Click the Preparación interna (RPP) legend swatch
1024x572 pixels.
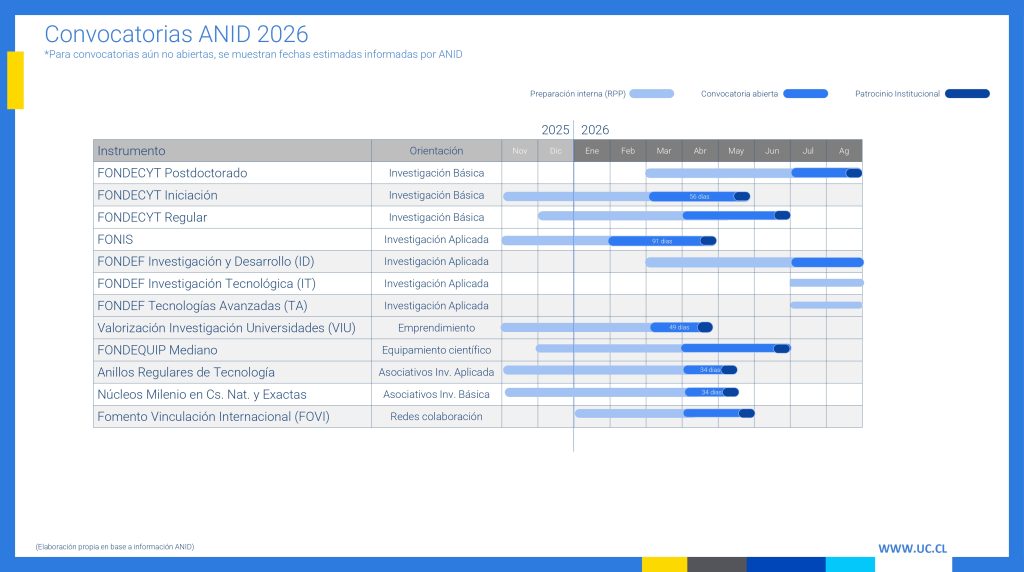(x=652, y=94)
